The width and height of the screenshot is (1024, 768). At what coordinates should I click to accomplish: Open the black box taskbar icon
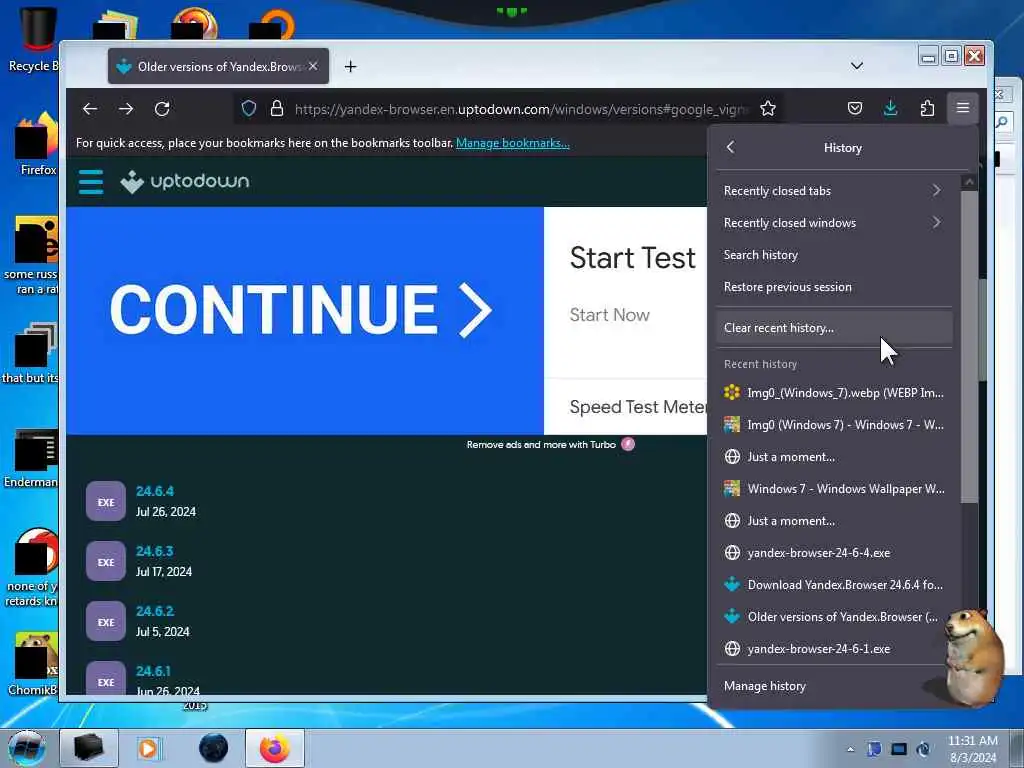(x=89, y=748)
